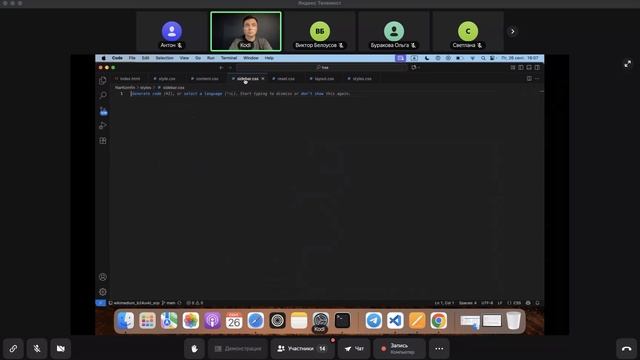Expand shared screen to fullscreen
Image resolution: width=640 pixels, height=360 pixels.
point(628,64)
